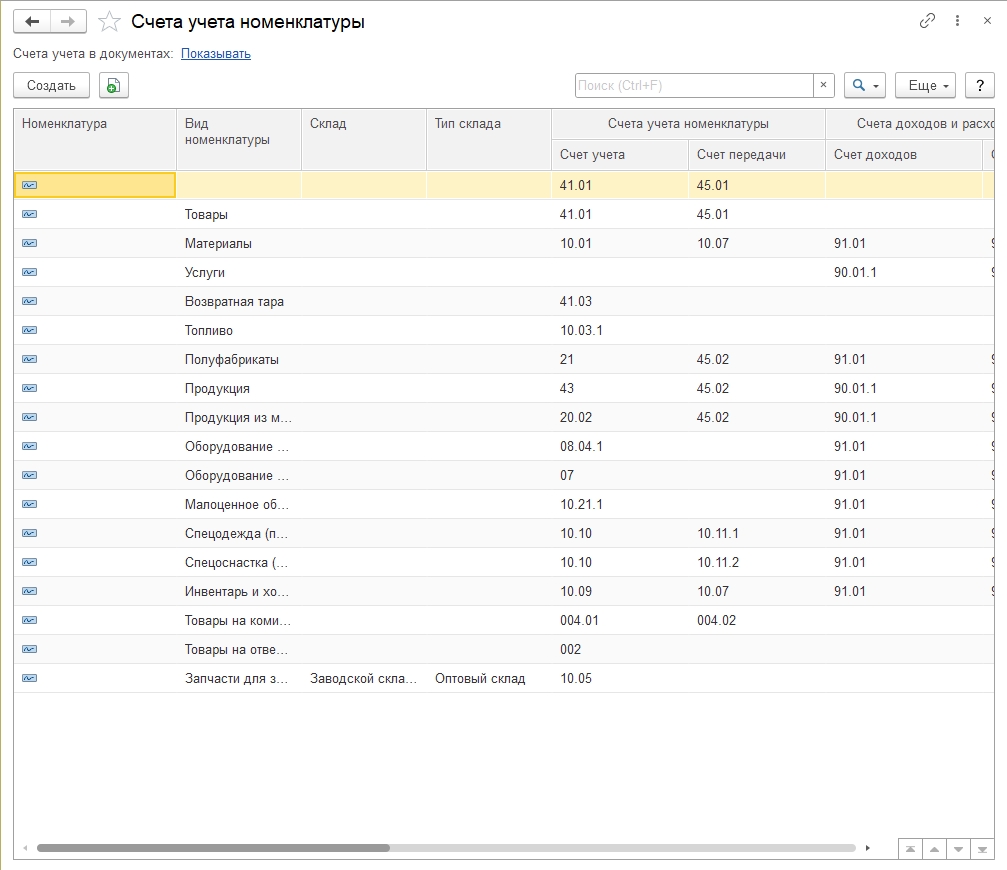
Task: Open the magnifier search dropdown
Action: point(864,85)
